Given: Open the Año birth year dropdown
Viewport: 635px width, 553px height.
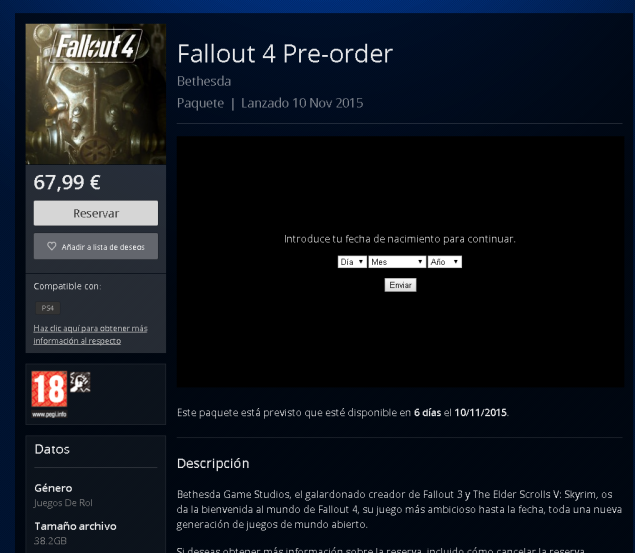Looking at the screenshot, I should 445,262.
